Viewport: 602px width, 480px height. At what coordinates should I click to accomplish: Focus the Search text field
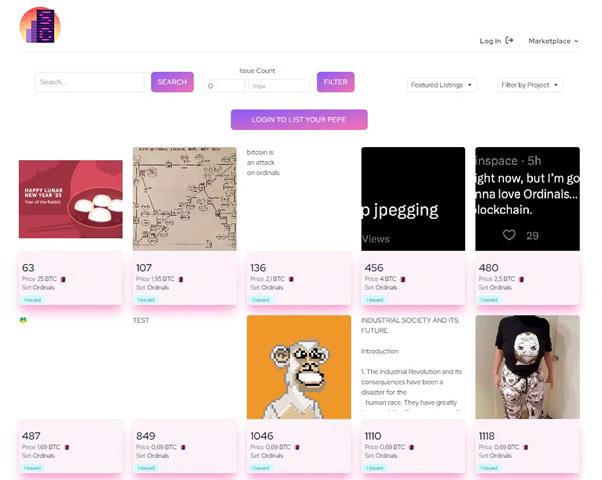(90, 82)
